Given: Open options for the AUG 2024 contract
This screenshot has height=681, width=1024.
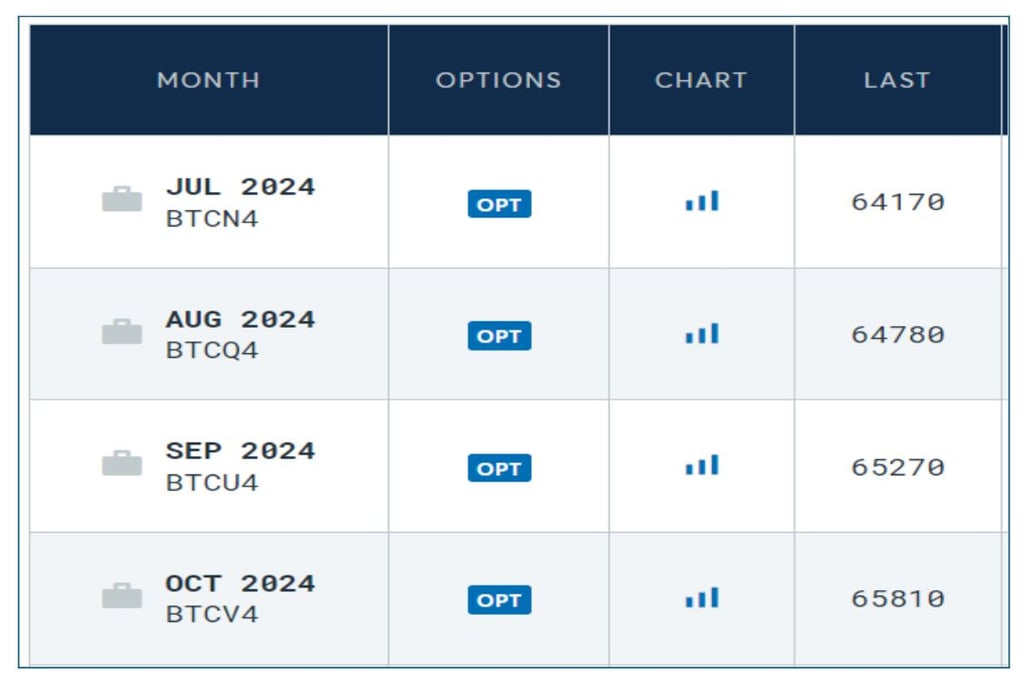Looking at the screenshot, I should [x=499, y=336].
